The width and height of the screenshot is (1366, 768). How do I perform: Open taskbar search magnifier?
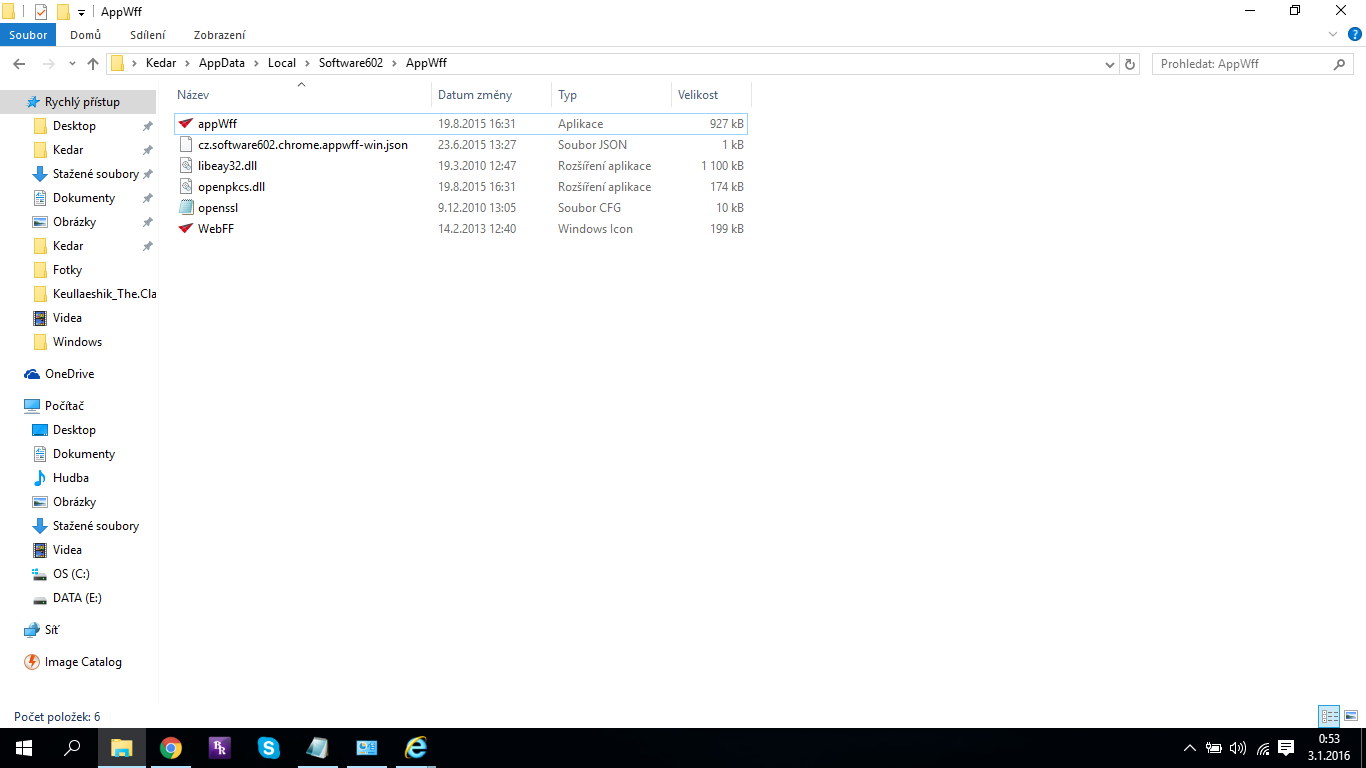(72, 748)
